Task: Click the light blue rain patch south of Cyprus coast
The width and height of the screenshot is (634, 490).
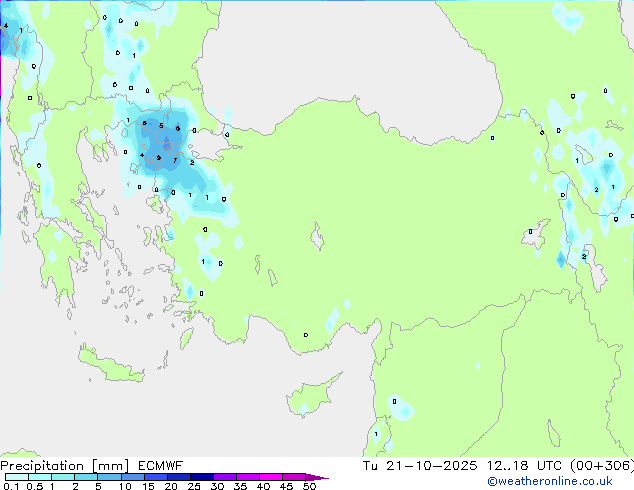Action: 302,409
